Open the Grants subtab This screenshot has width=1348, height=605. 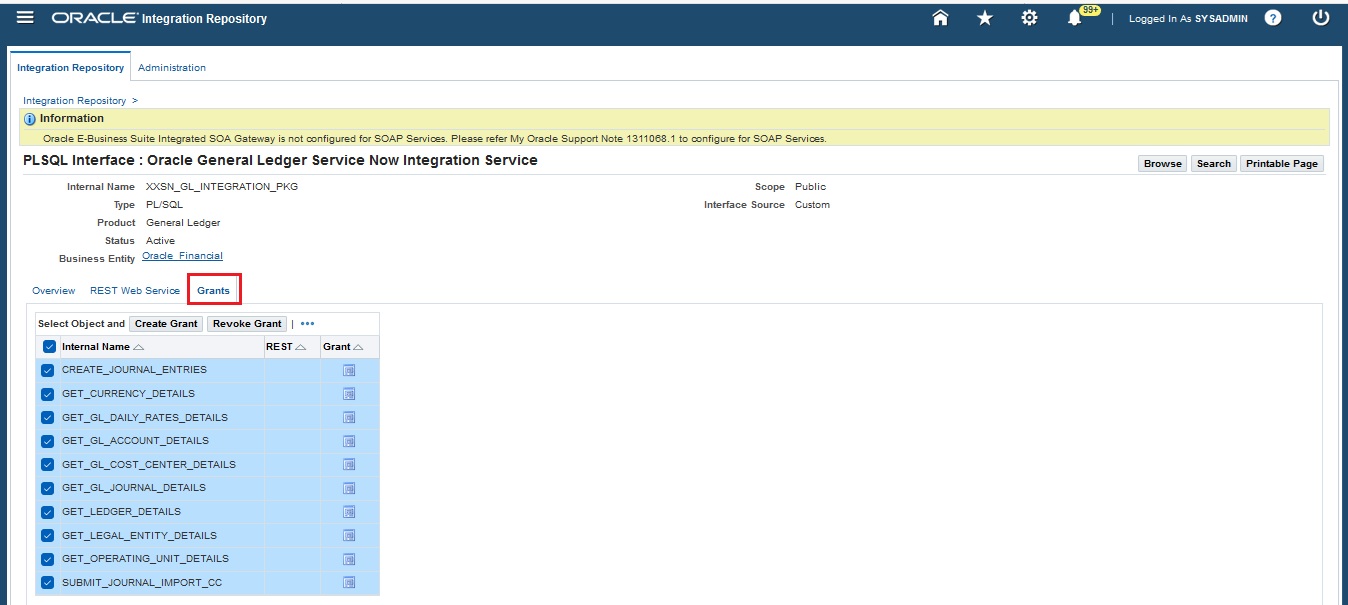pos(214,291)
